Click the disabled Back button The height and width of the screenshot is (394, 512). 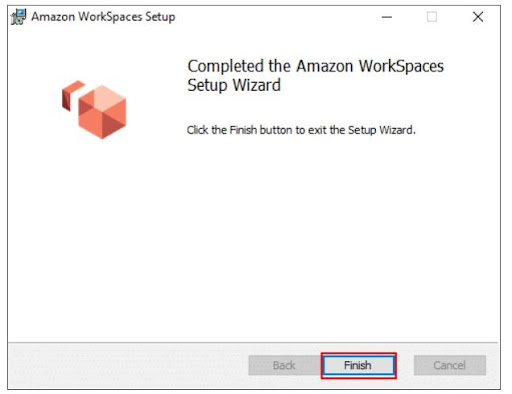tap(284, 365)
